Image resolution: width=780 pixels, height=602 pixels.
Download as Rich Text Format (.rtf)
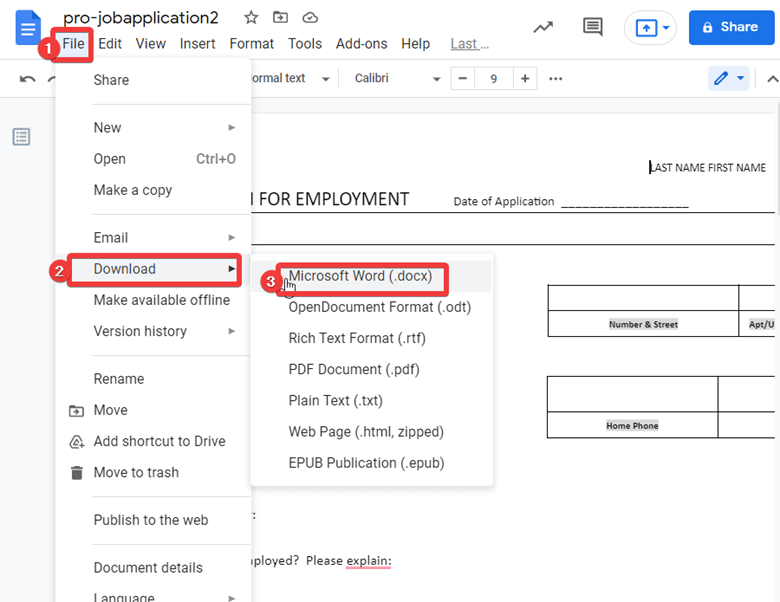(372, 338)
